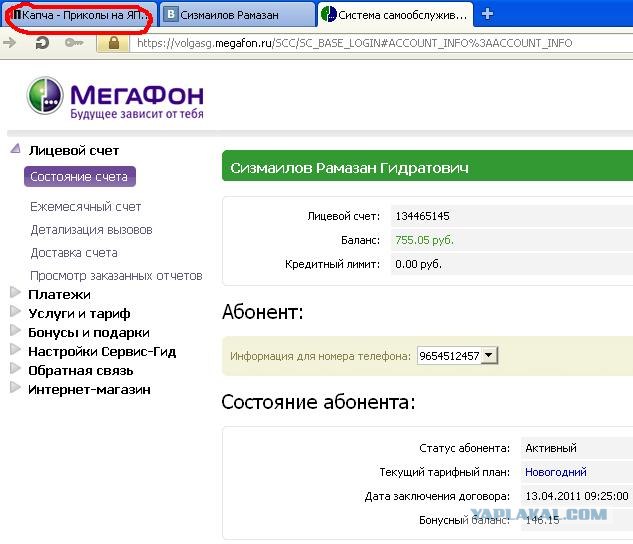Click the slogan Будущее зависит от тебя
This screenshot has width=633, height=544.
point(137,114)
